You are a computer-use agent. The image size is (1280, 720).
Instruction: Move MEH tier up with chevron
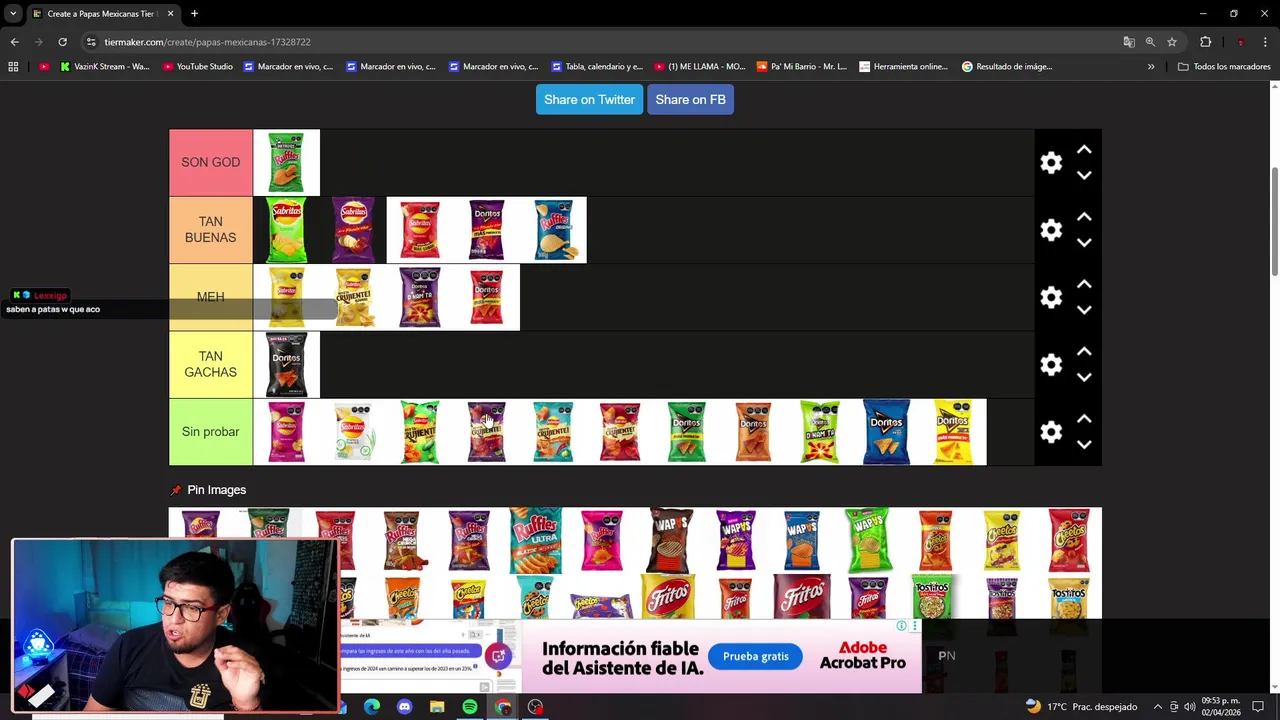(1084, 284)
